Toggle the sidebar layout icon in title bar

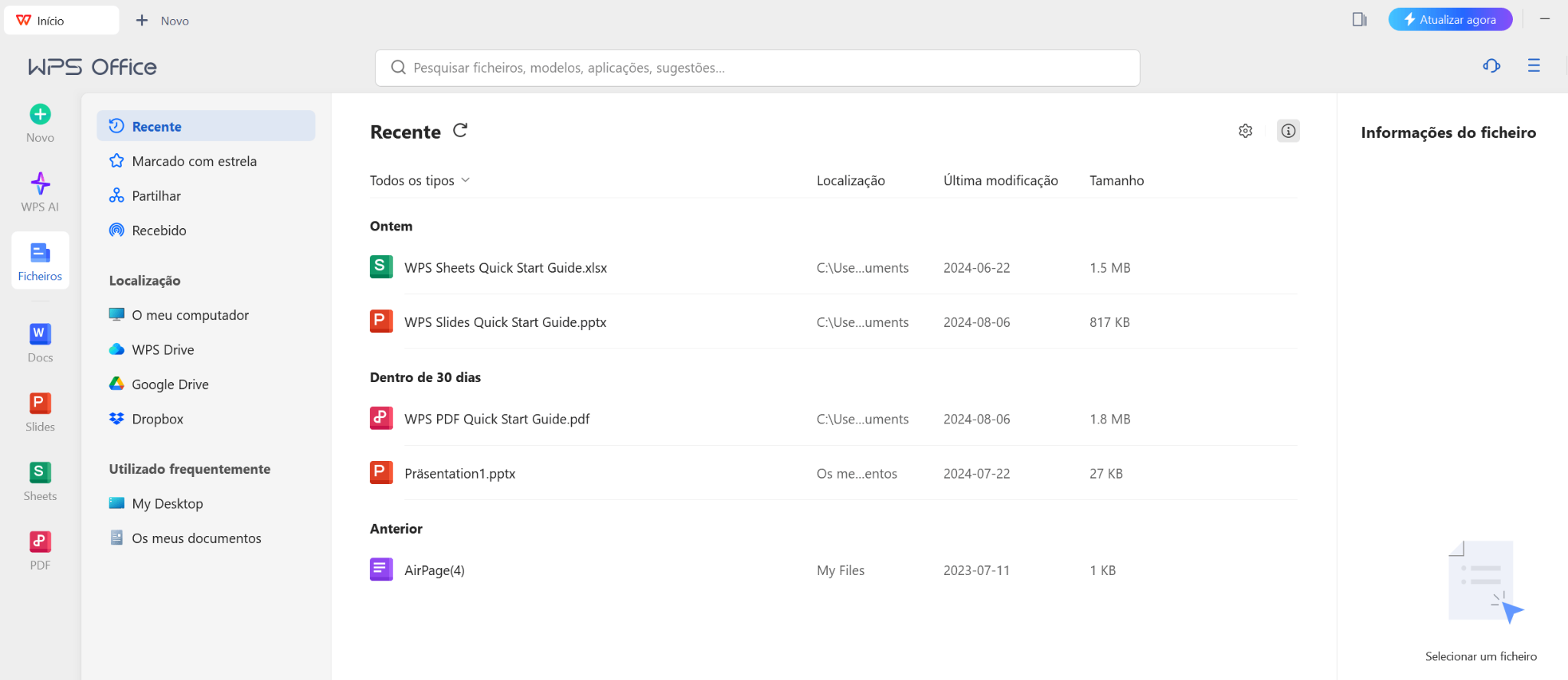tap(1359, 20)
